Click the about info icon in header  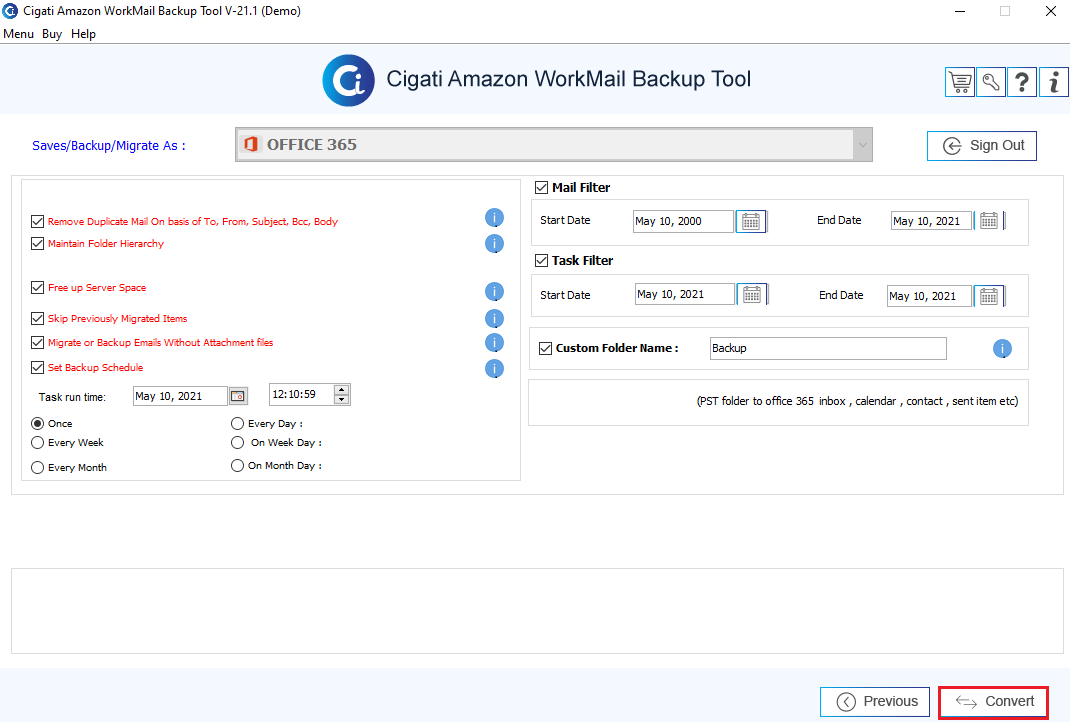(1054, 83)
